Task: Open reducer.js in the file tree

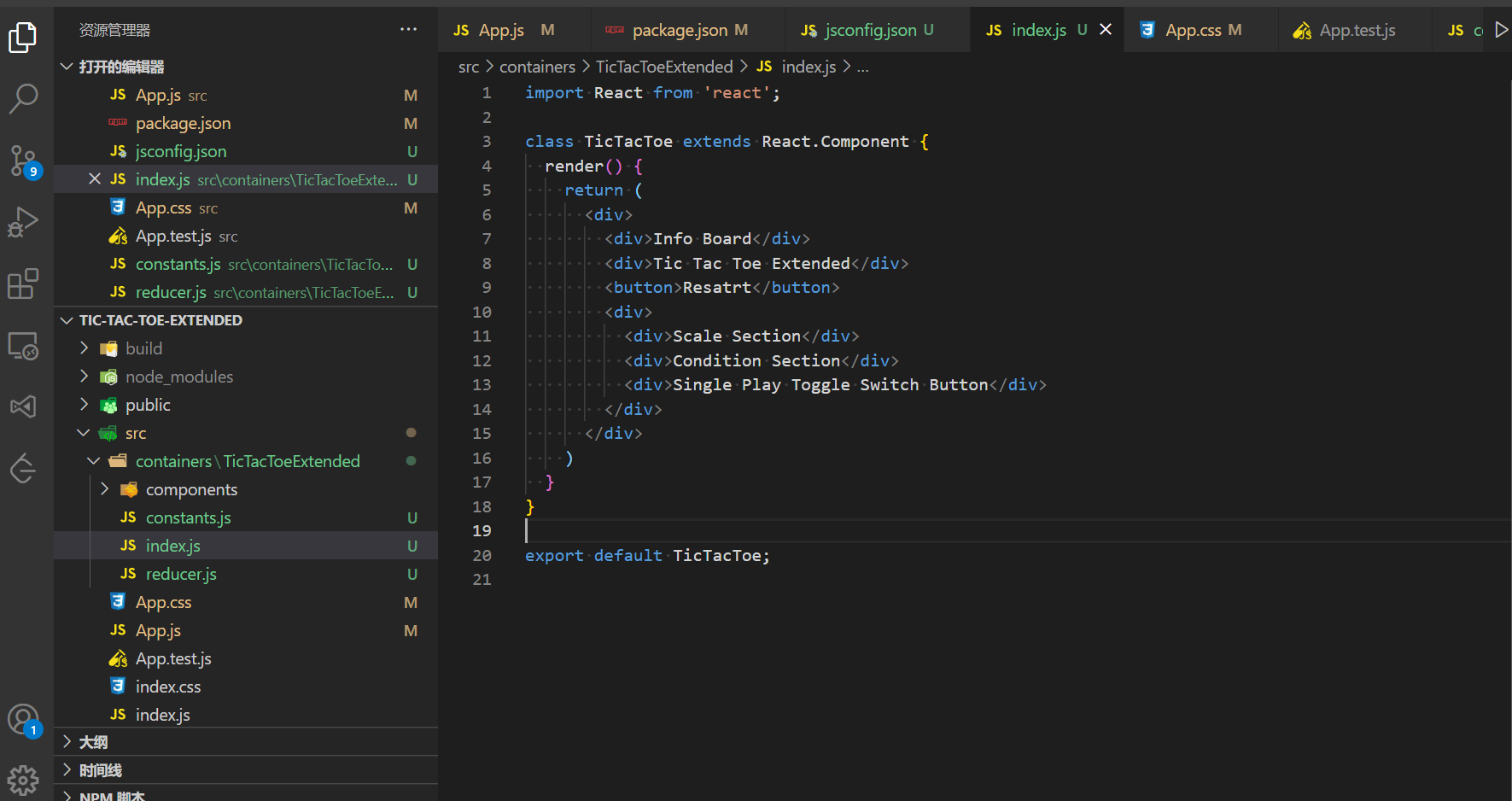Action: click(x=181, y=574)
